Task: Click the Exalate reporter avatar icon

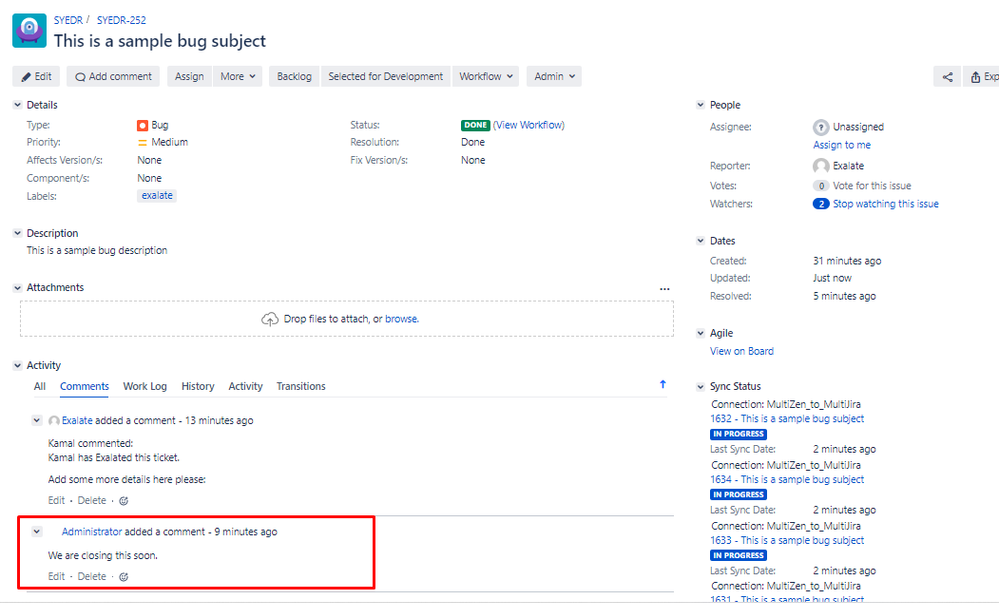Action: click(821, 166)
